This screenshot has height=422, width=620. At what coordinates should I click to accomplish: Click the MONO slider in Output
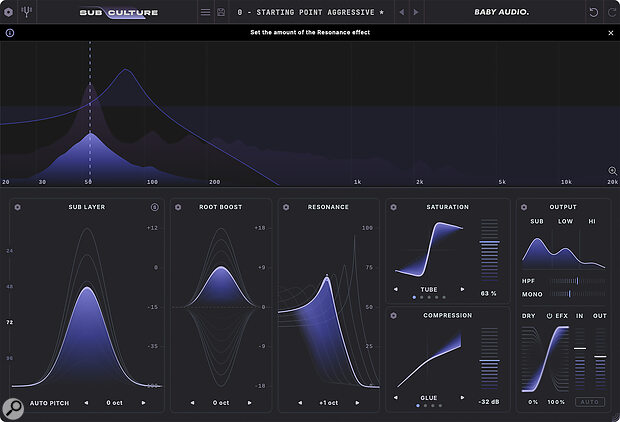coord(577,294)
